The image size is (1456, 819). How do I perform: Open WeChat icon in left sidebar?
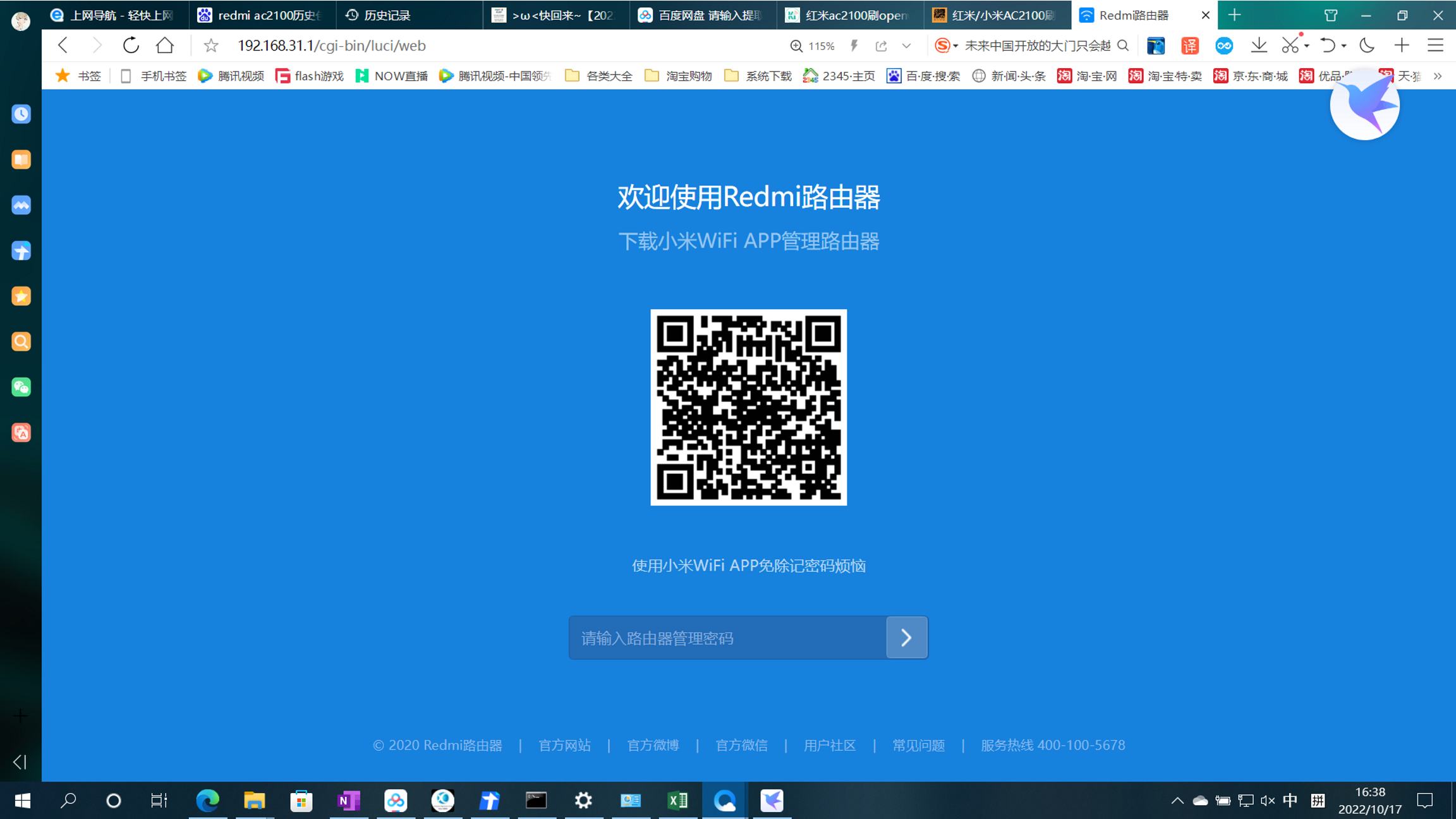(21, 387)
